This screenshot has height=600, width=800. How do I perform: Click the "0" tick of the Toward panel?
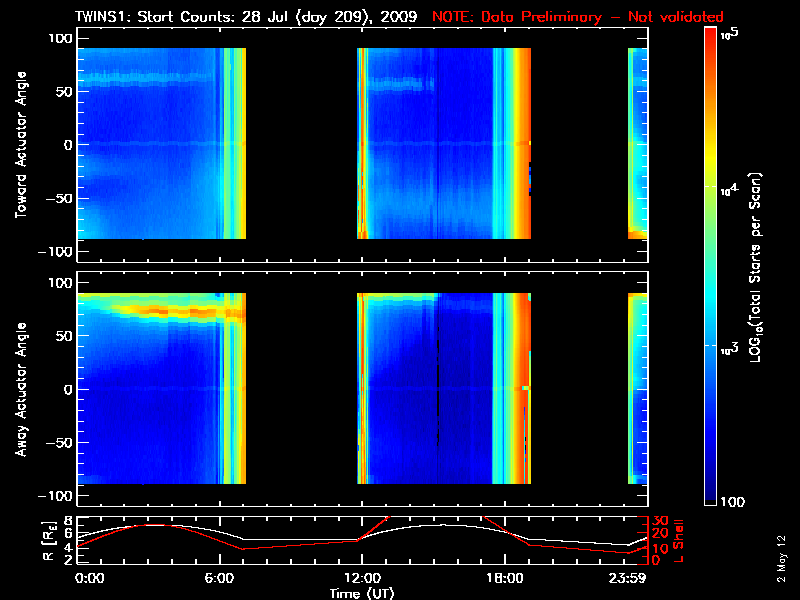68,145
